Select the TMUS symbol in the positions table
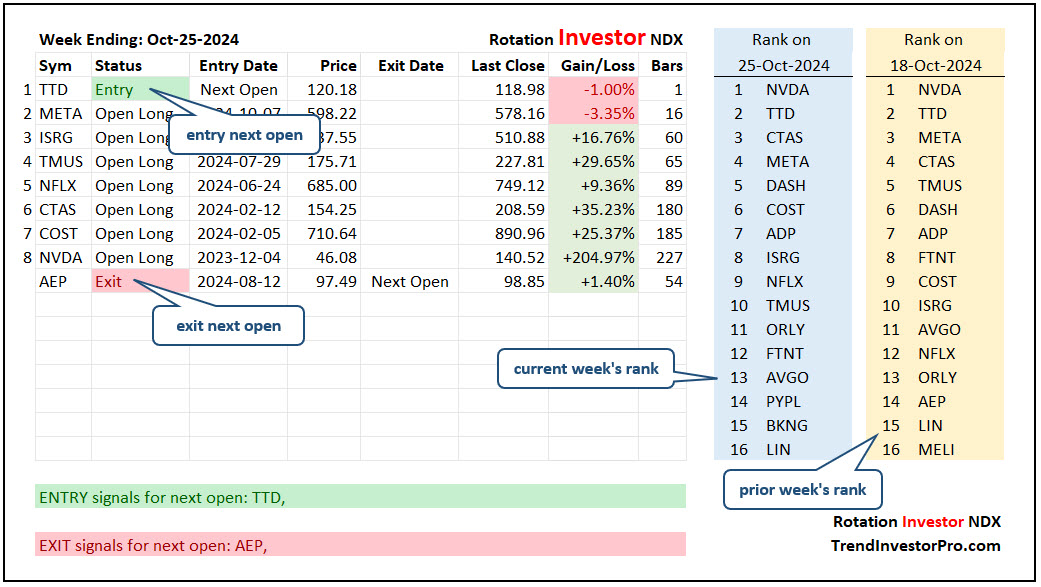 pos(61,161)
